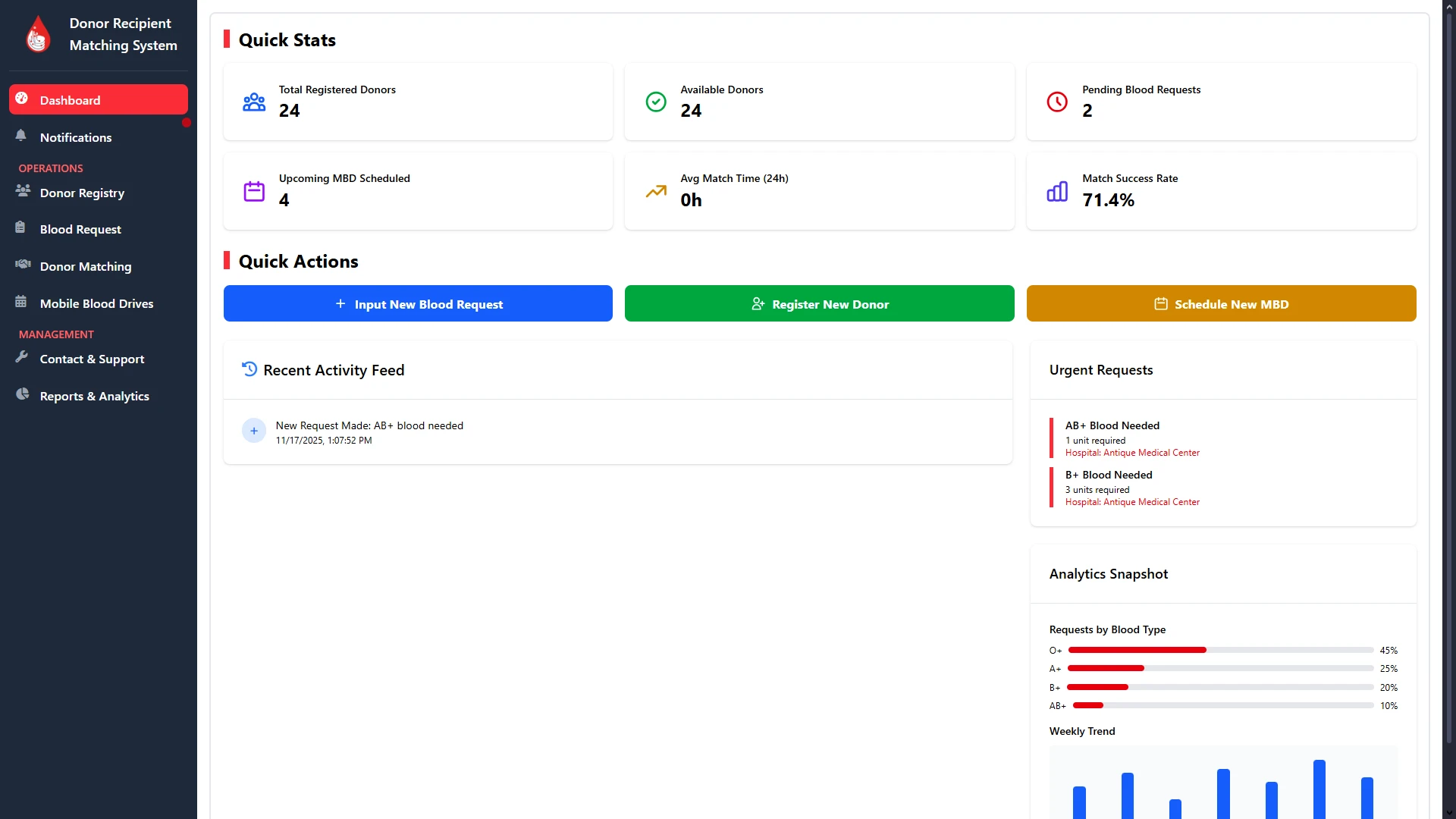Viewport: 1456px width, 819px height.
Task: Click the Match Success Rate bar chart icon
Action: (1057, 191)
